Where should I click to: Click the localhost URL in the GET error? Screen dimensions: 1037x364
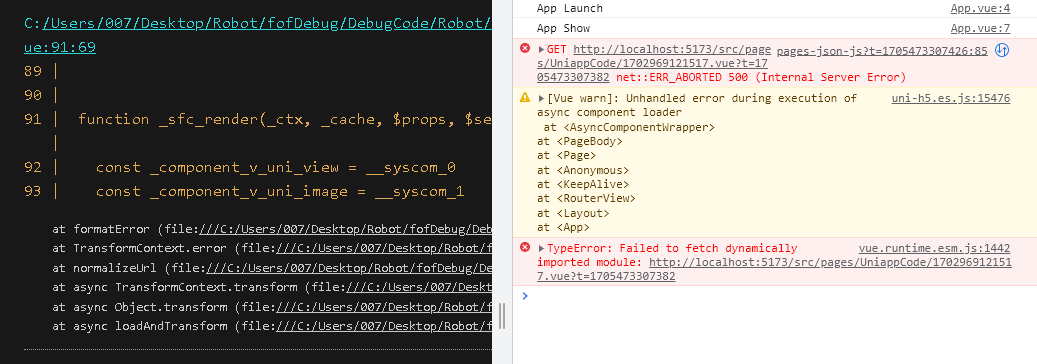(671, 63)
